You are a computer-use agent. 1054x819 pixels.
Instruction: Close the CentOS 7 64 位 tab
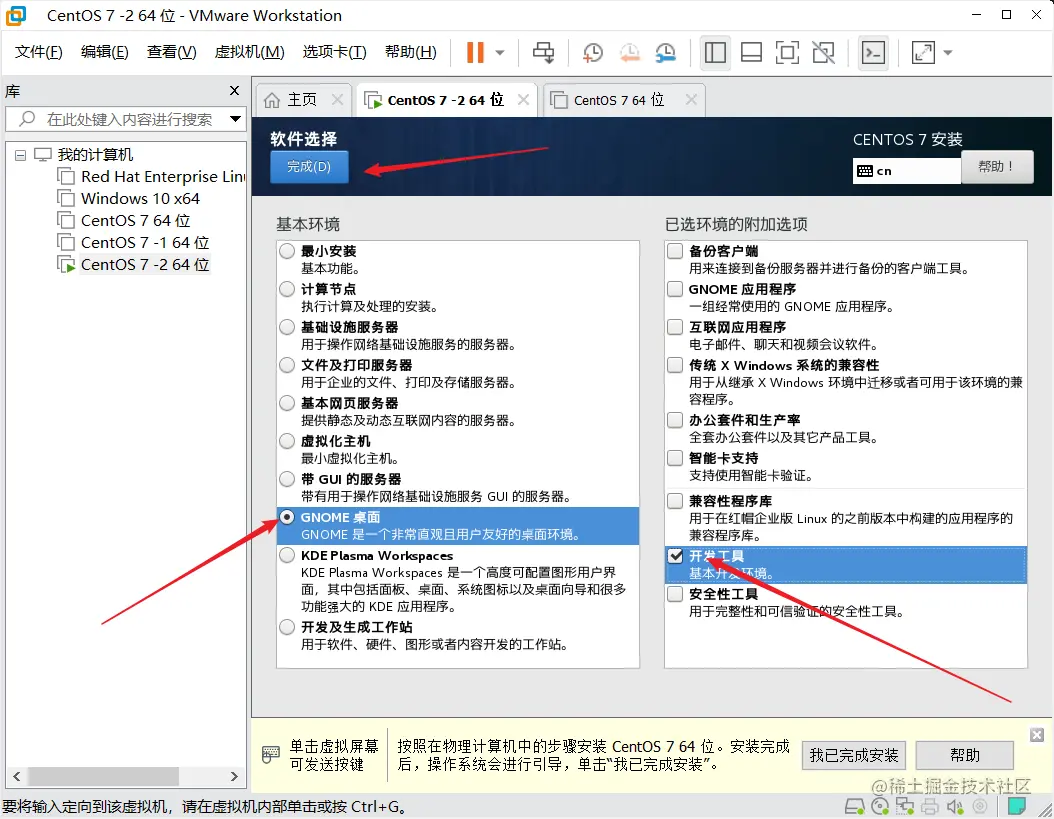(x=691, y=100)
